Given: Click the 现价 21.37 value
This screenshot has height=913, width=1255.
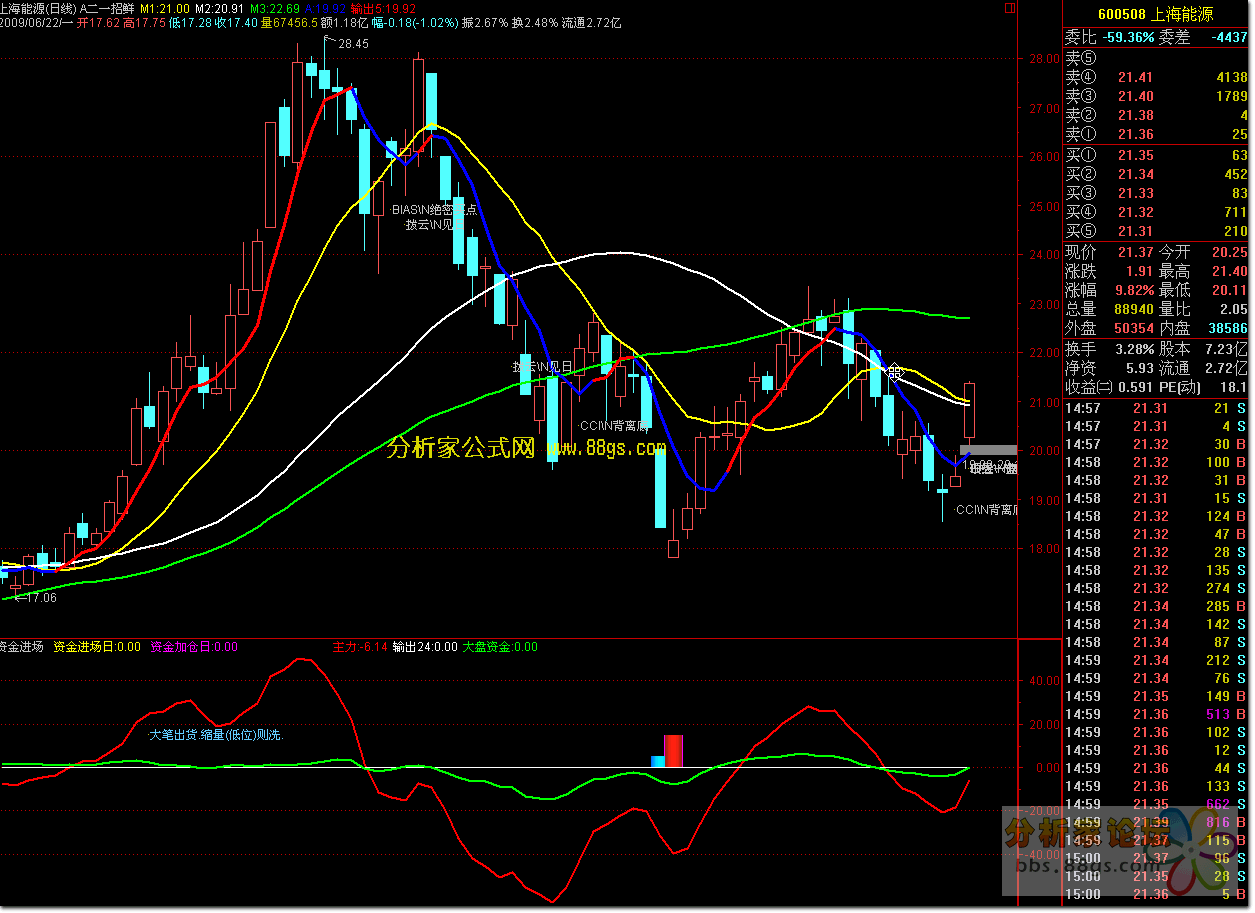Looking at the screenshot, I should (1135, 252).
